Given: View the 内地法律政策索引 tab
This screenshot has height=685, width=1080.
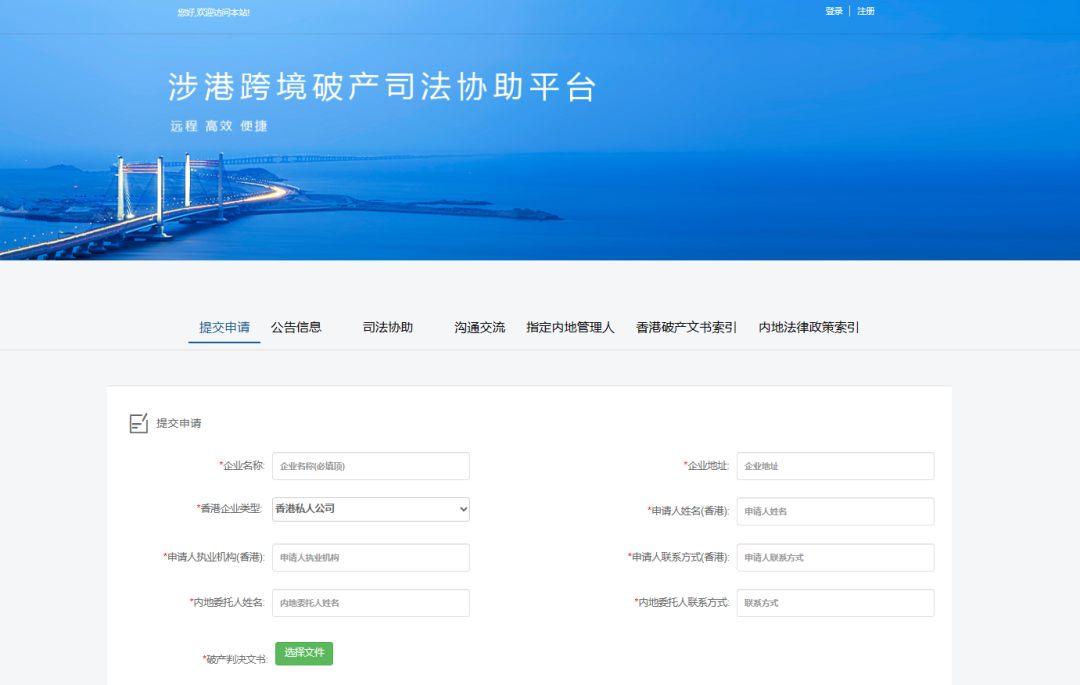Looking at the screenshot, I should [x=809, y=327].
